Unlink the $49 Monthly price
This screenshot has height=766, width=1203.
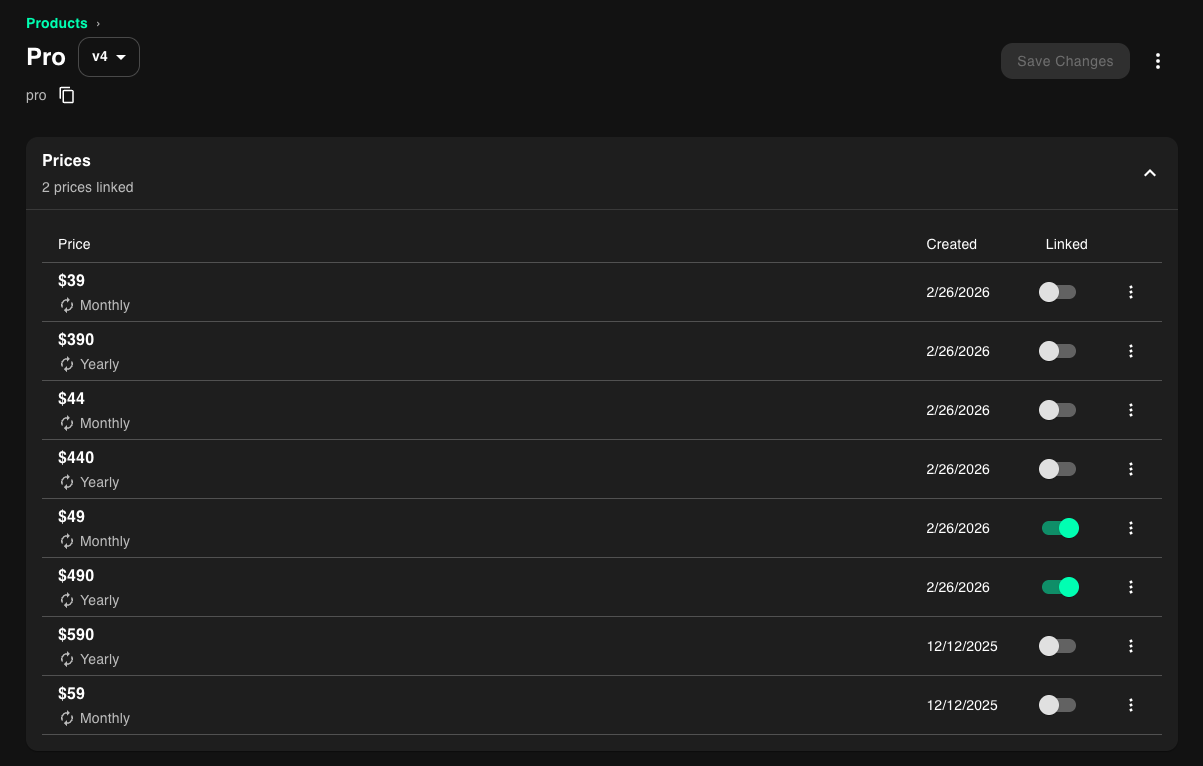(1059, 528)
